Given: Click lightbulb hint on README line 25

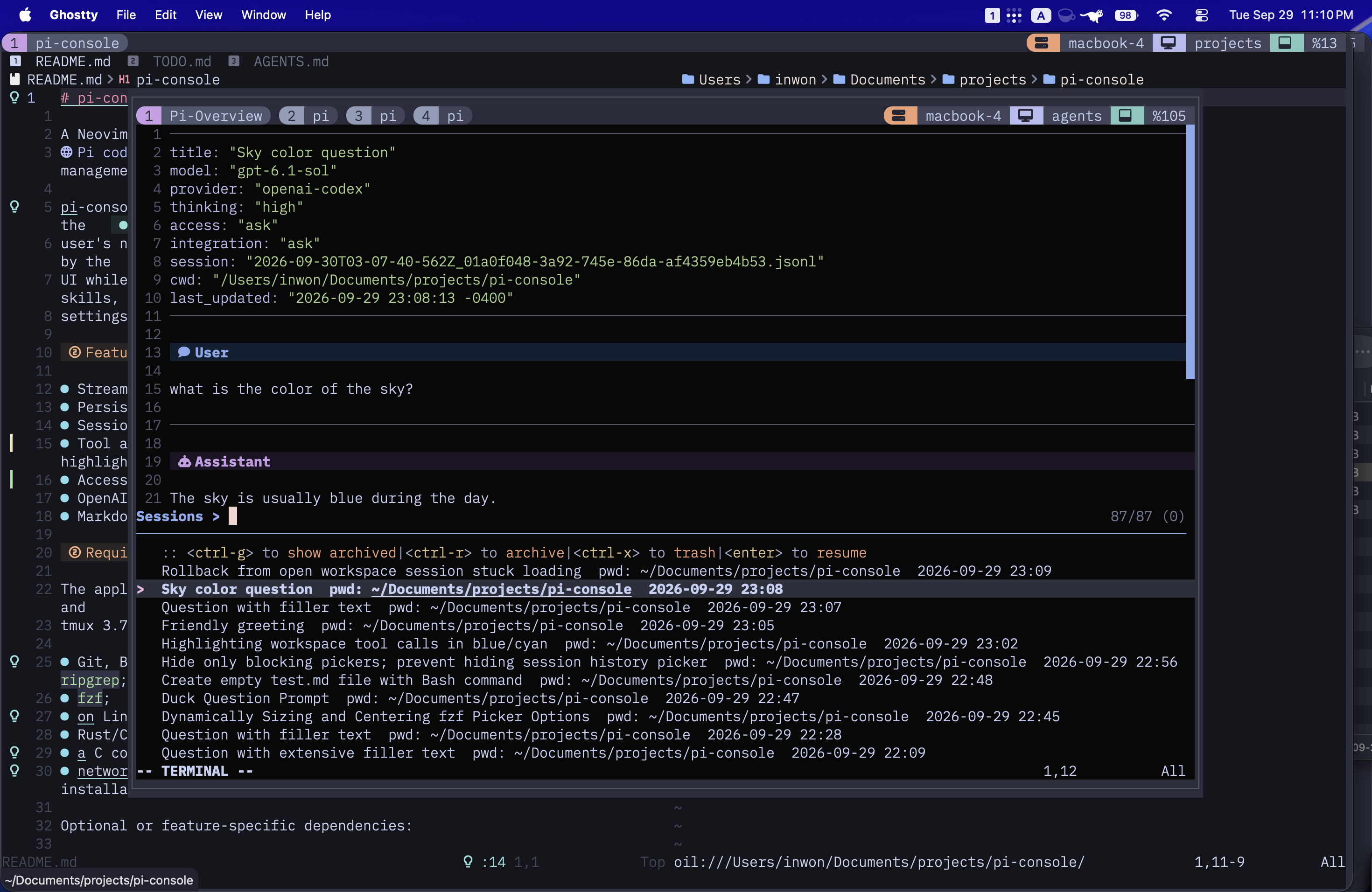Looking at the screenshot, I should [x=15, y=662].
